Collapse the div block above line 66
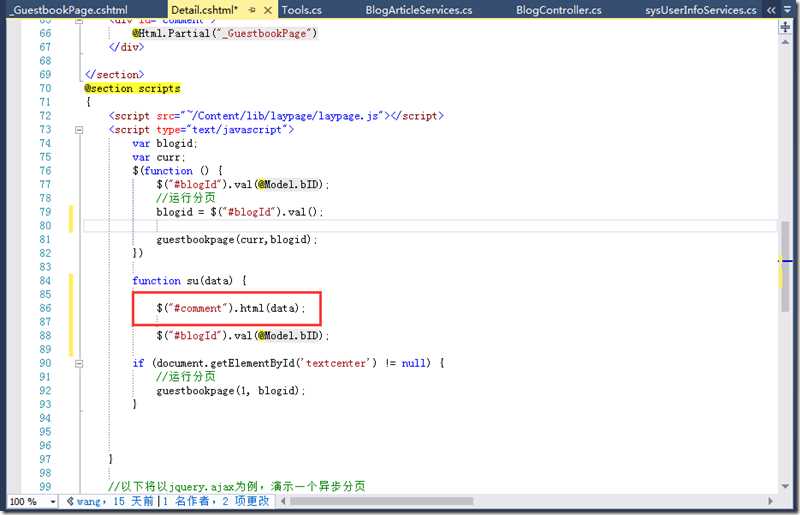The width and height of the screenshot is (800, 515). (79, 21)
